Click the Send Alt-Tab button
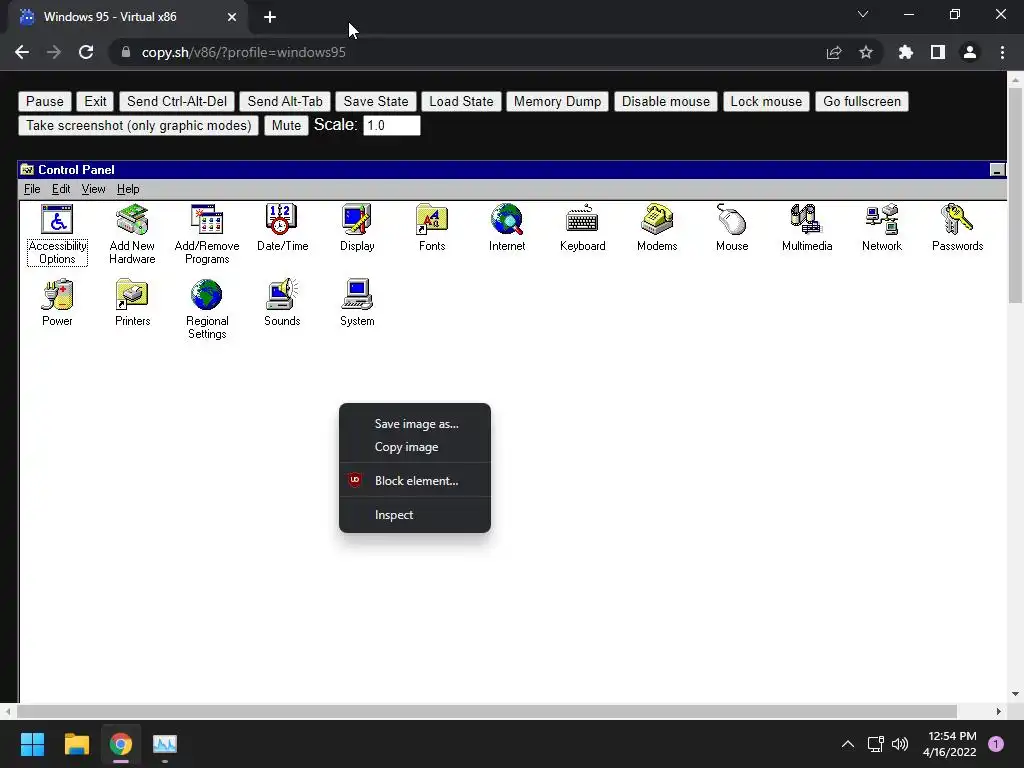This screenshot has height=768, width=1024. [285, 101]
